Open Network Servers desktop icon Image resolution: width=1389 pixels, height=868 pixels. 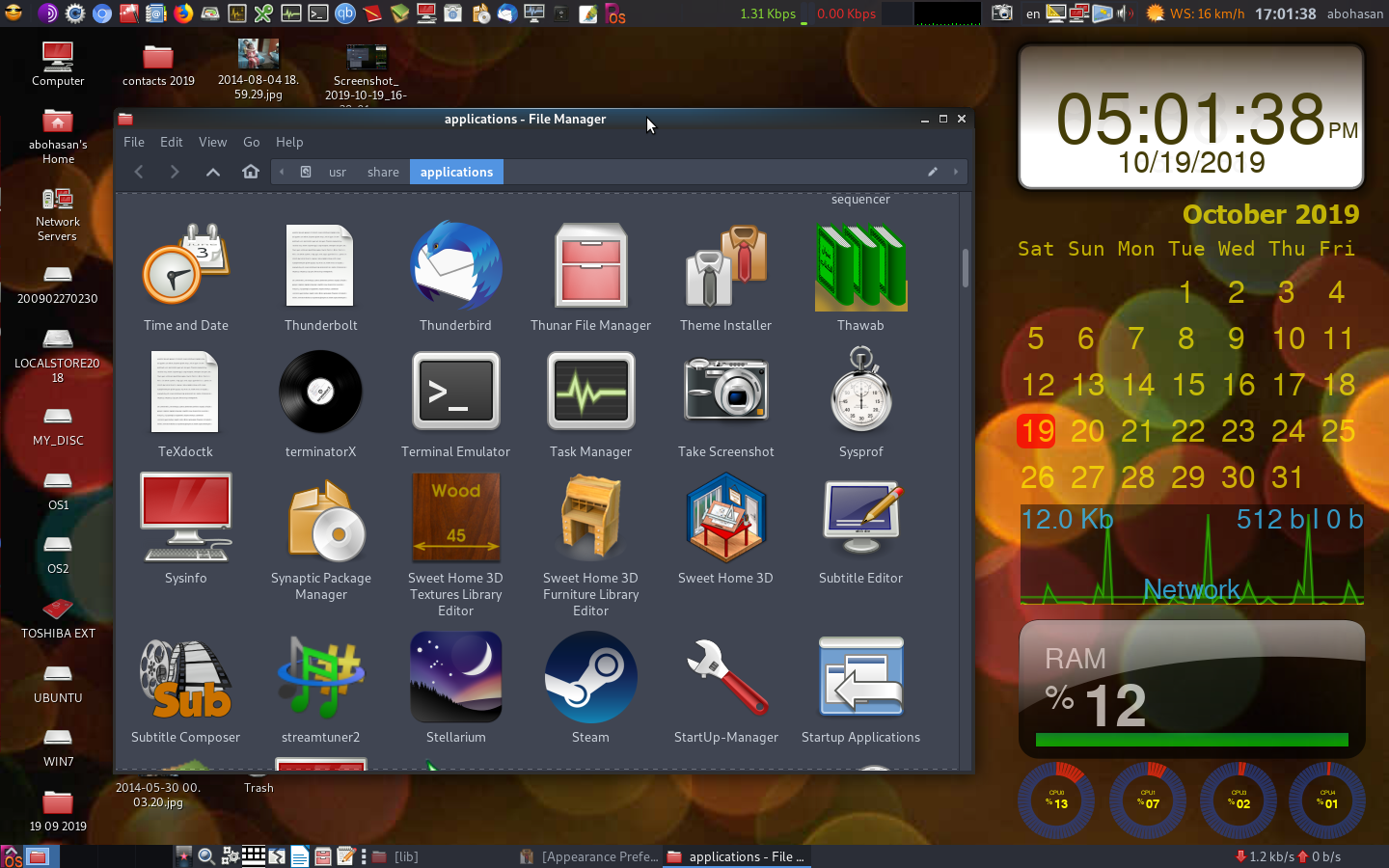[58, 199]
